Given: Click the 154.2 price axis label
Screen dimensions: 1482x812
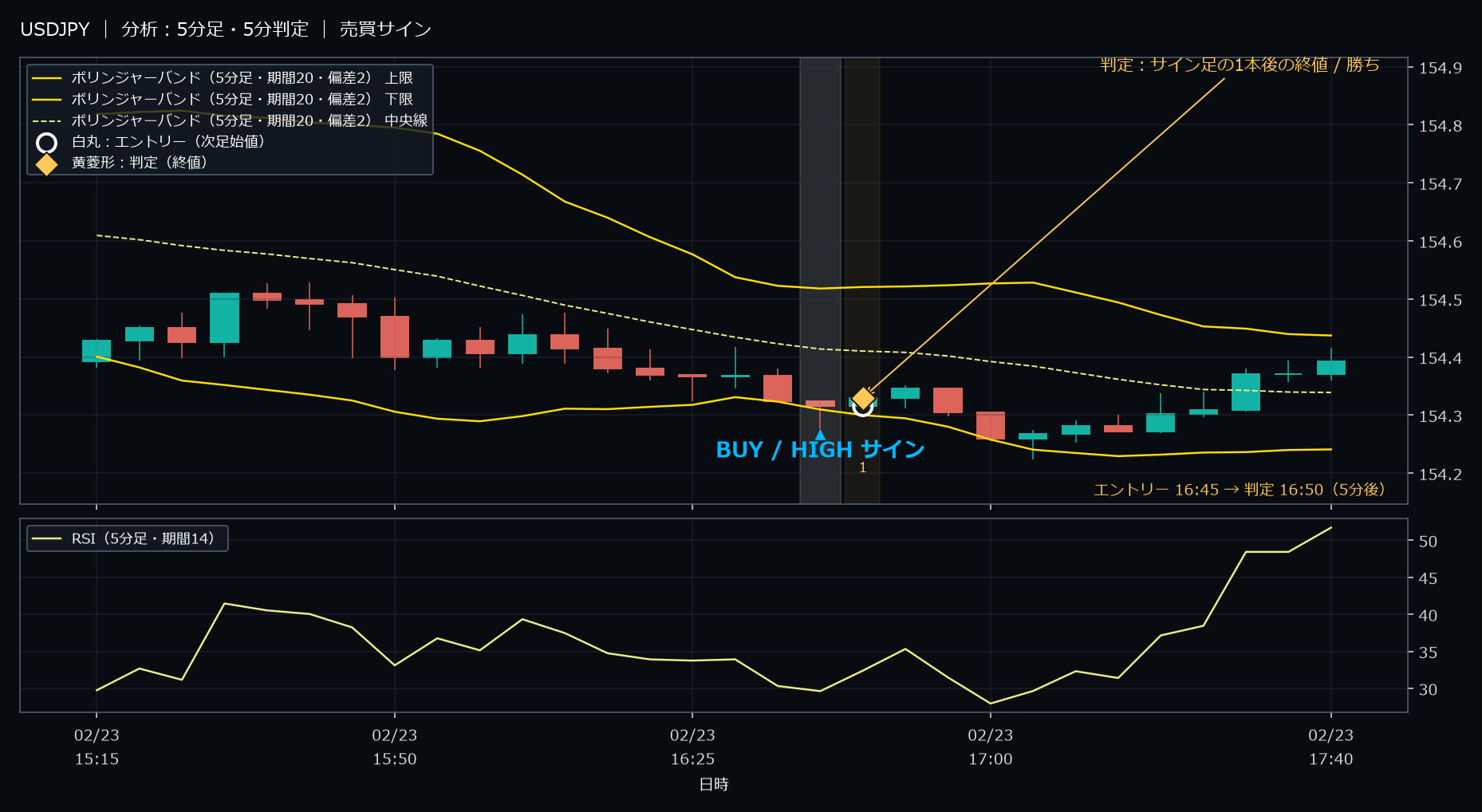Looking at the screenshot, I should (x=1440, y=475).
